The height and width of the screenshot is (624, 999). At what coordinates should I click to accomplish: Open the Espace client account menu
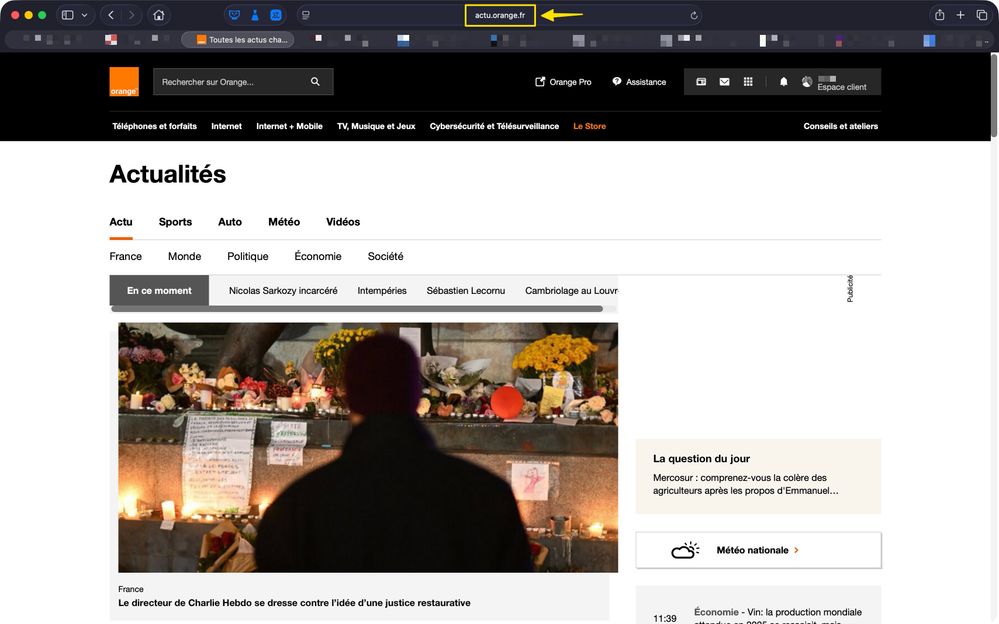point(840,83)
